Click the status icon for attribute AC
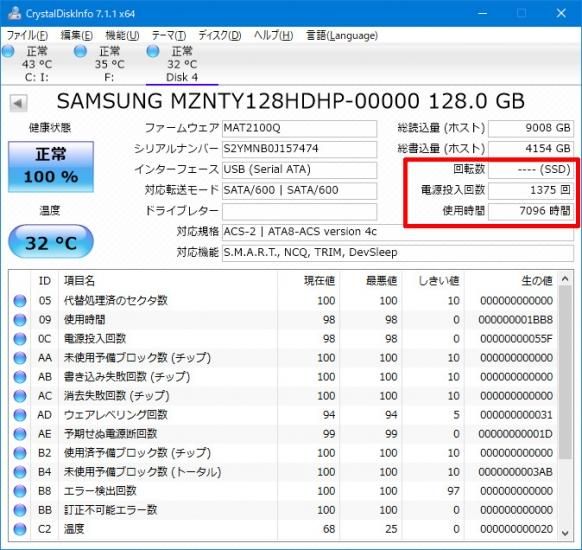 20,396
